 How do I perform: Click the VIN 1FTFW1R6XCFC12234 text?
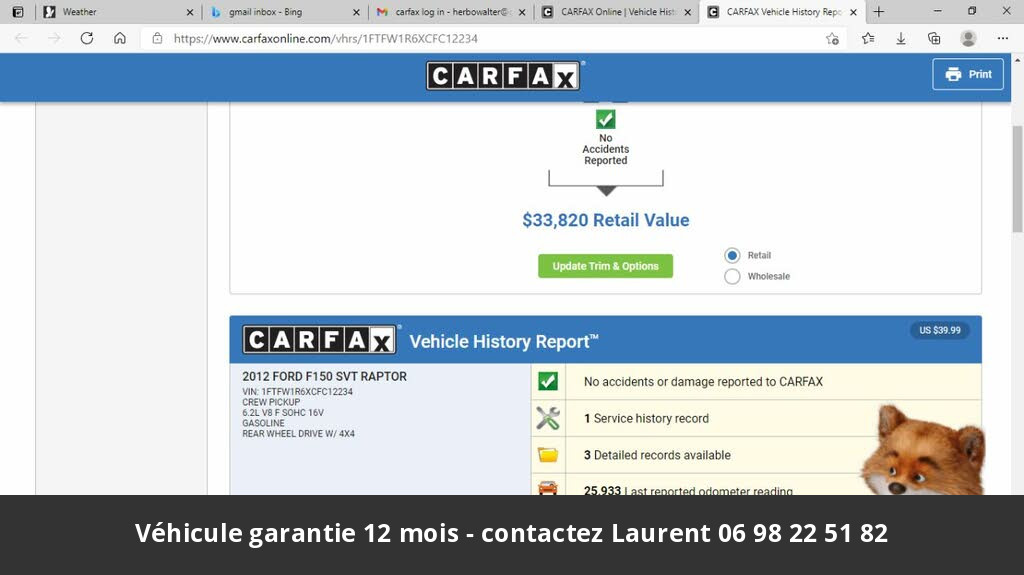tap(297, 392)
